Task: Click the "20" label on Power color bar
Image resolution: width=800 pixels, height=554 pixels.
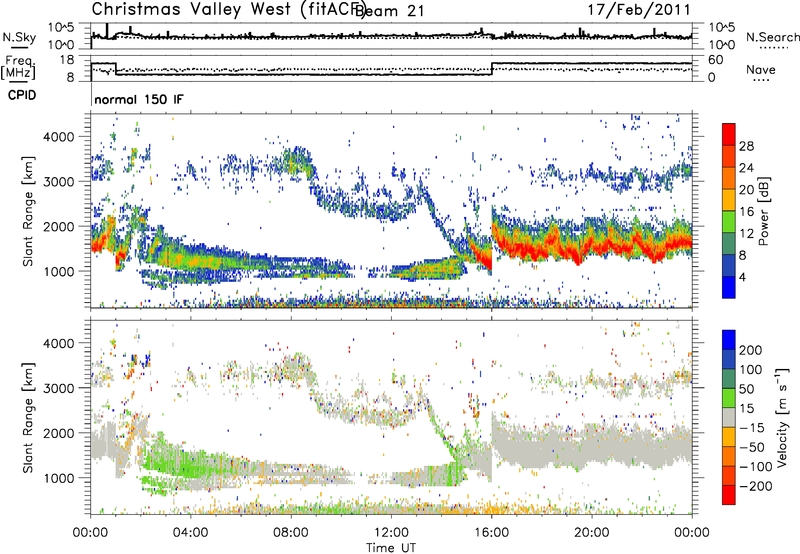Action: point(746,190)
